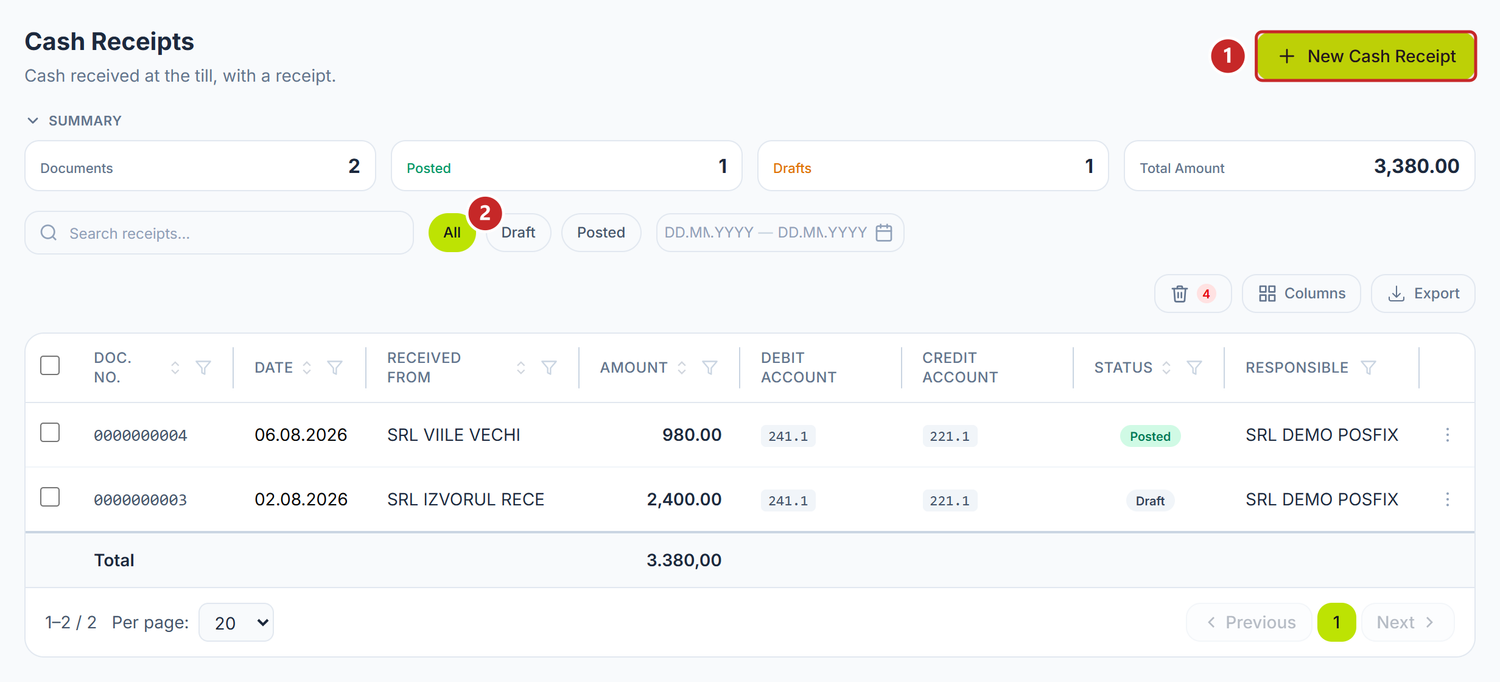Toggle the select-all checkbox in header

coord(50,366)
